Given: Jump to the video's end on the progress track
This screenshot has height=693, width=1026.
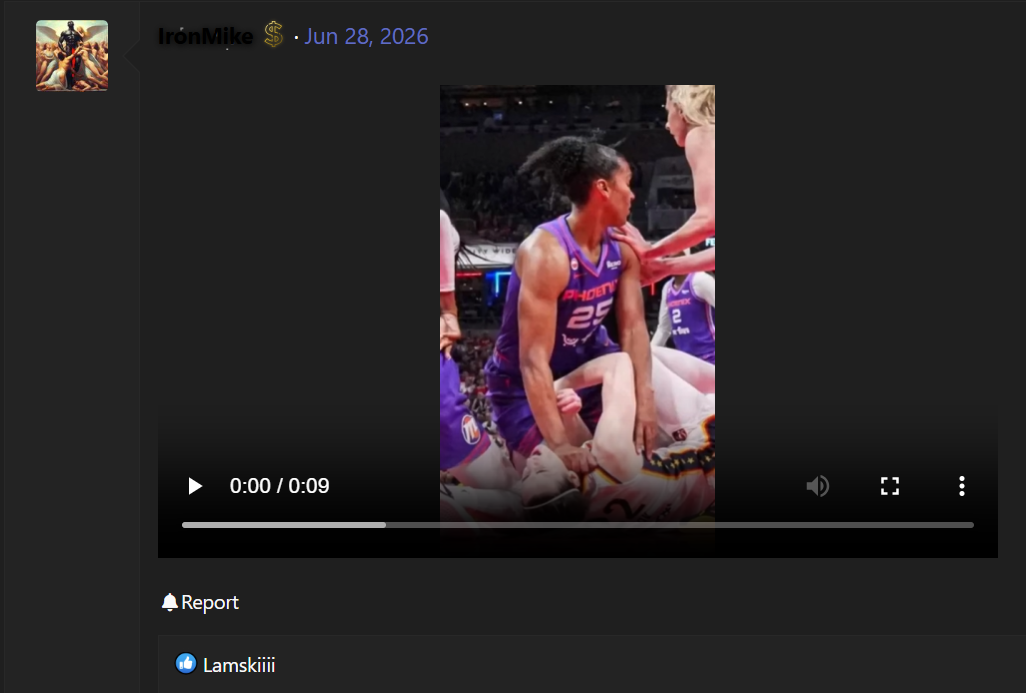Looking at the screenshot, I should (971, 525).
